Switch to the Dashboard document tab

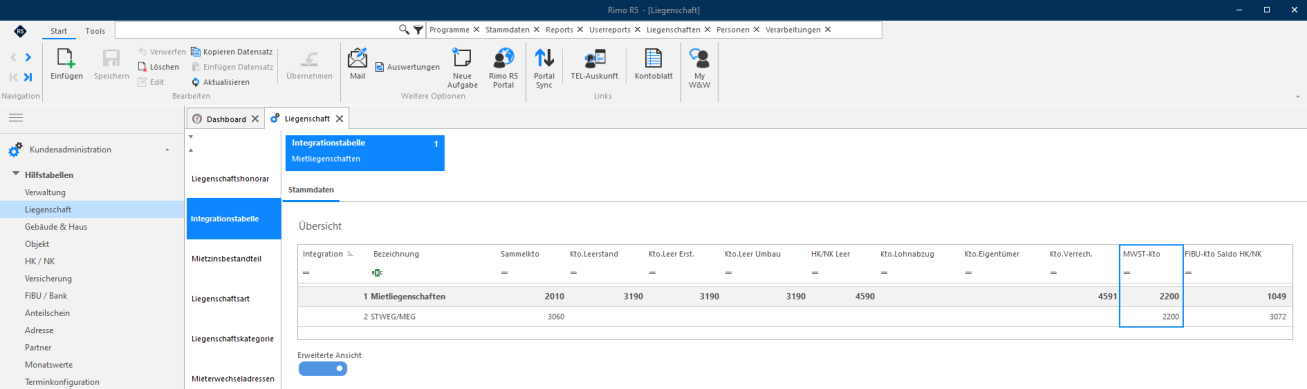tap(226, 119)
